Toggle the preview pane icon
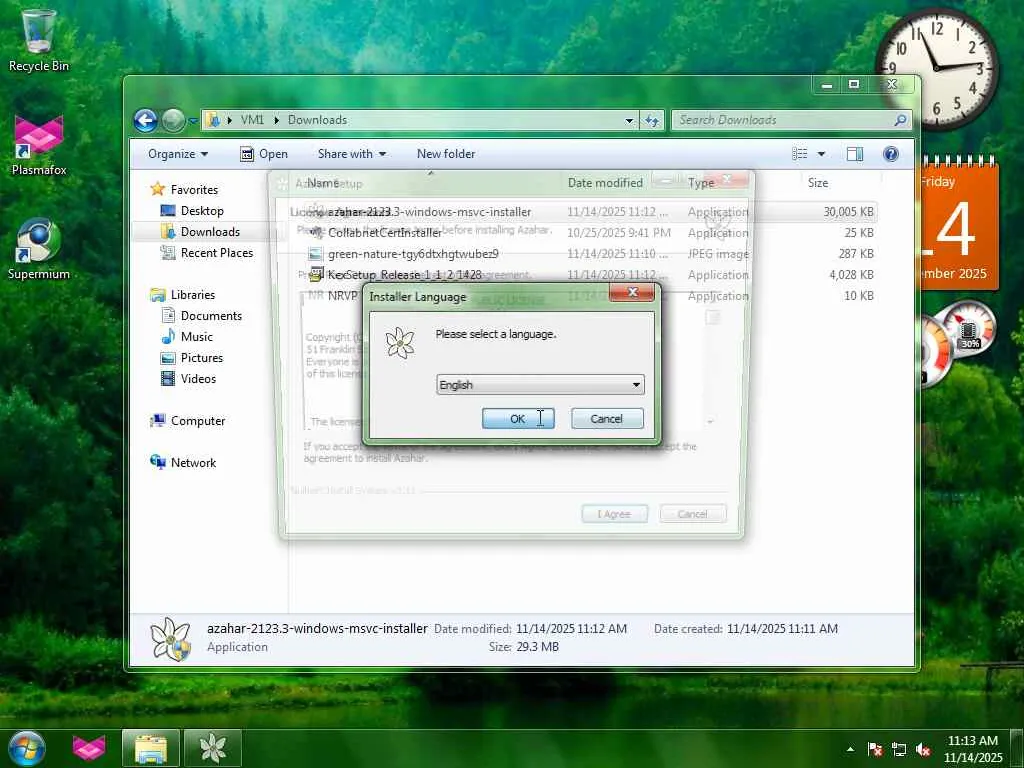Image resolution: width=1024 pixels, height=768 pixels. pyautogui.click(x=855, y=154)
